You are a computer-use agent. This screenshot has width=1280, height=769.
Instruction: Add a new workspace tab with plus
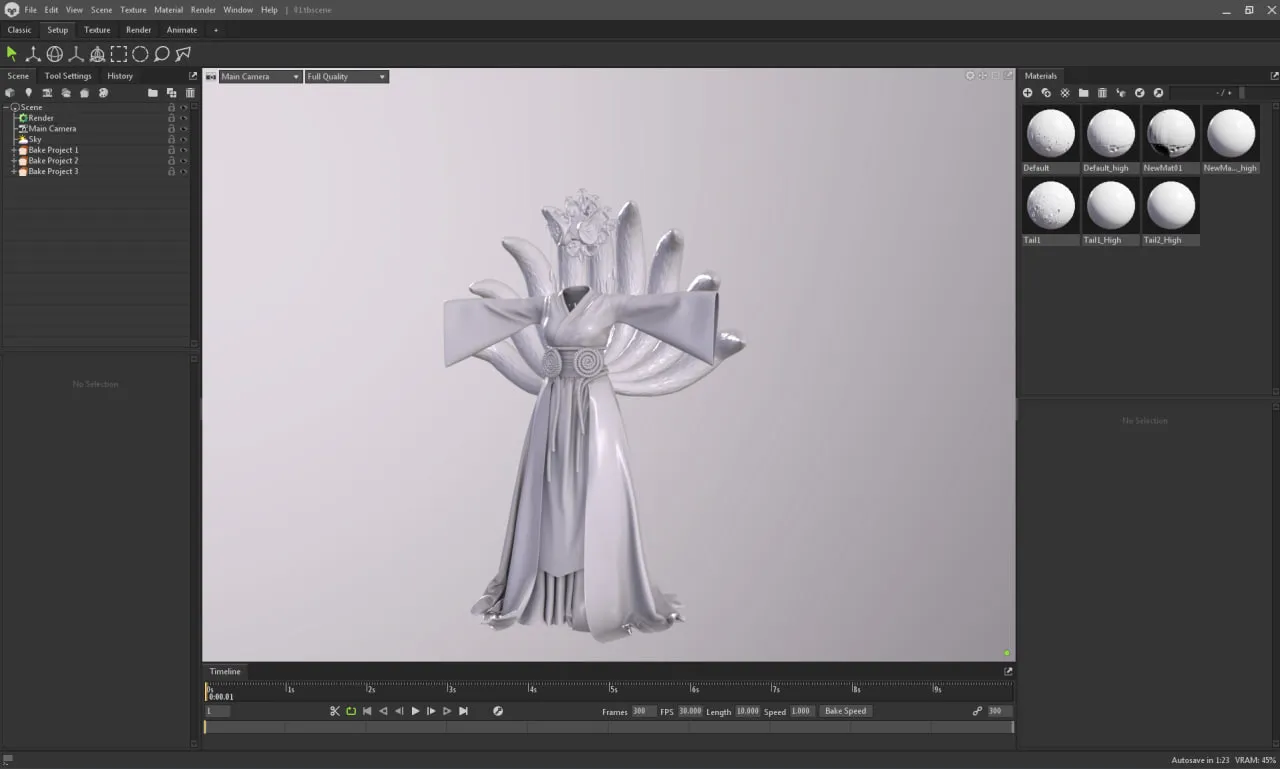point(215,30)
